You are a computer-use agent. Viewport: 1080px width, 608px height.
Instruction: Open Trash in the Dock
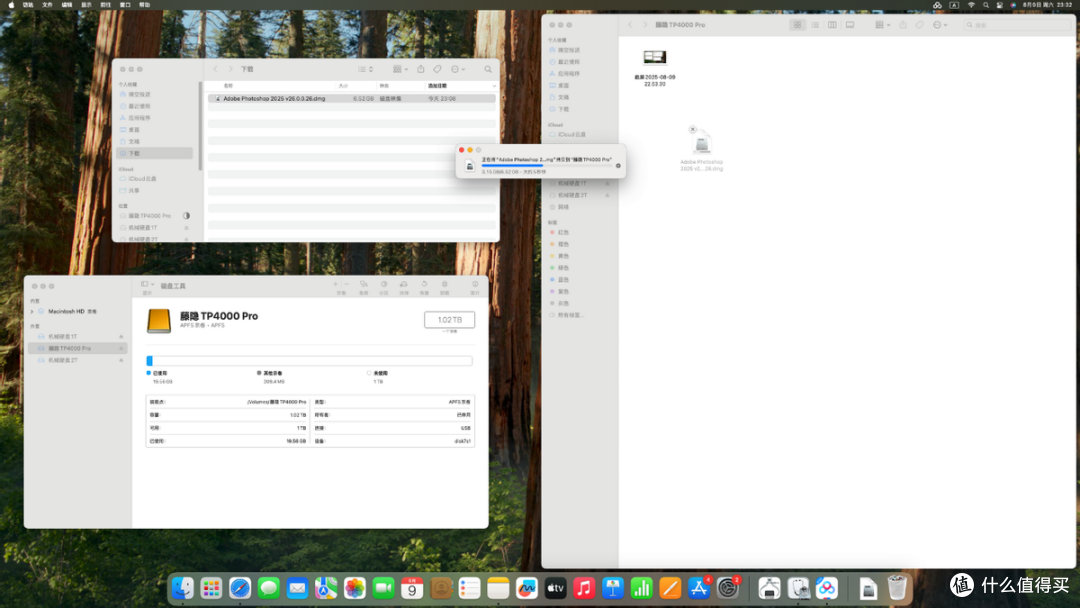(897, 588)
